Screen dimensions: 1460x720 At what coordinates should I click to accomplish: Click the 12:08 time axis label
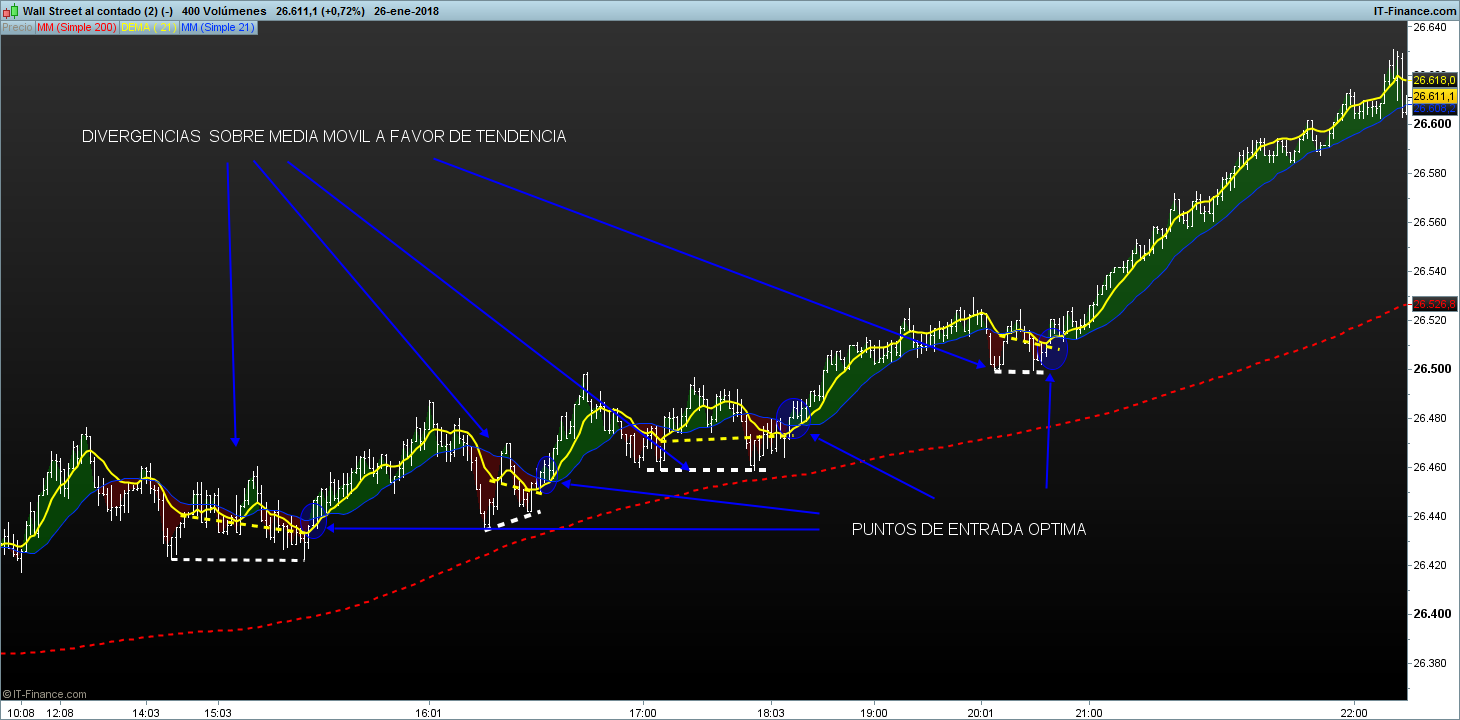[x=60, y=712]
